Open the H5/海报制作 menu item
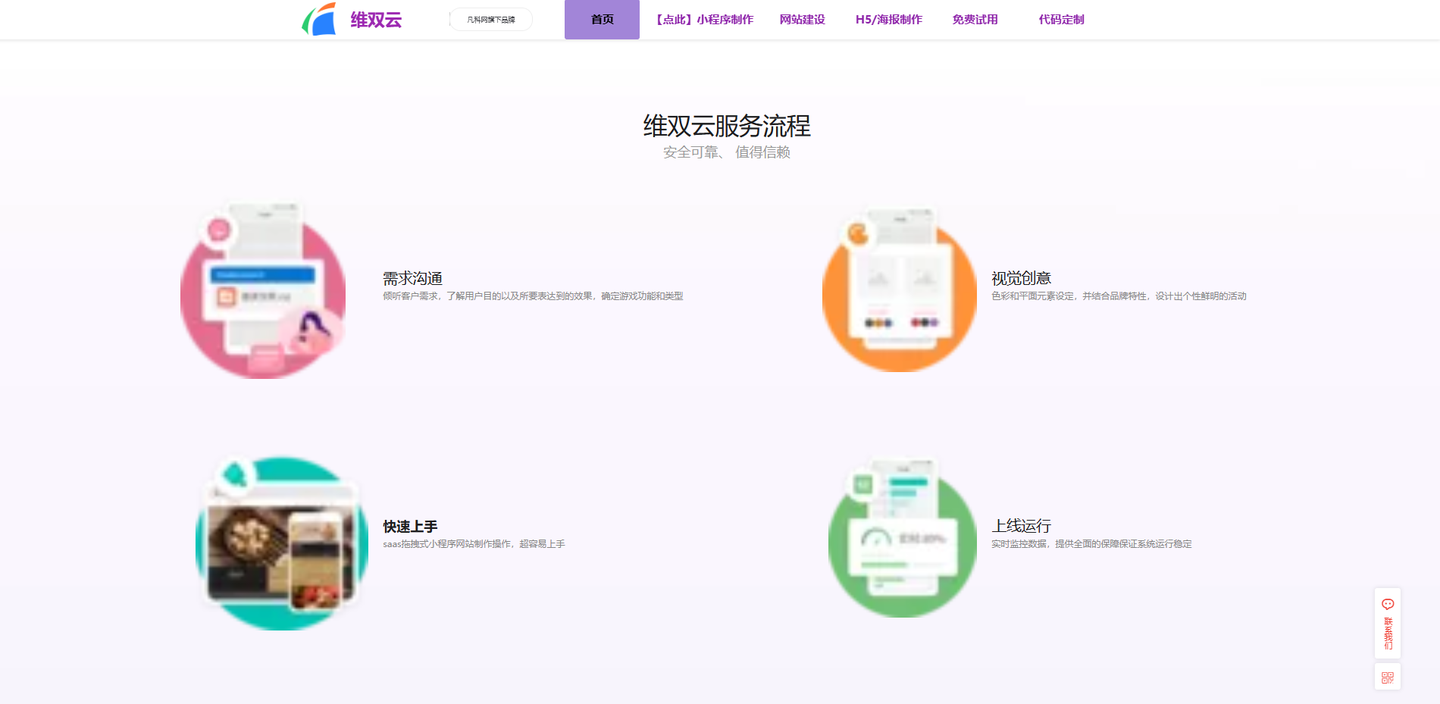Screen dimensions: 1440x704 (888, 19)
